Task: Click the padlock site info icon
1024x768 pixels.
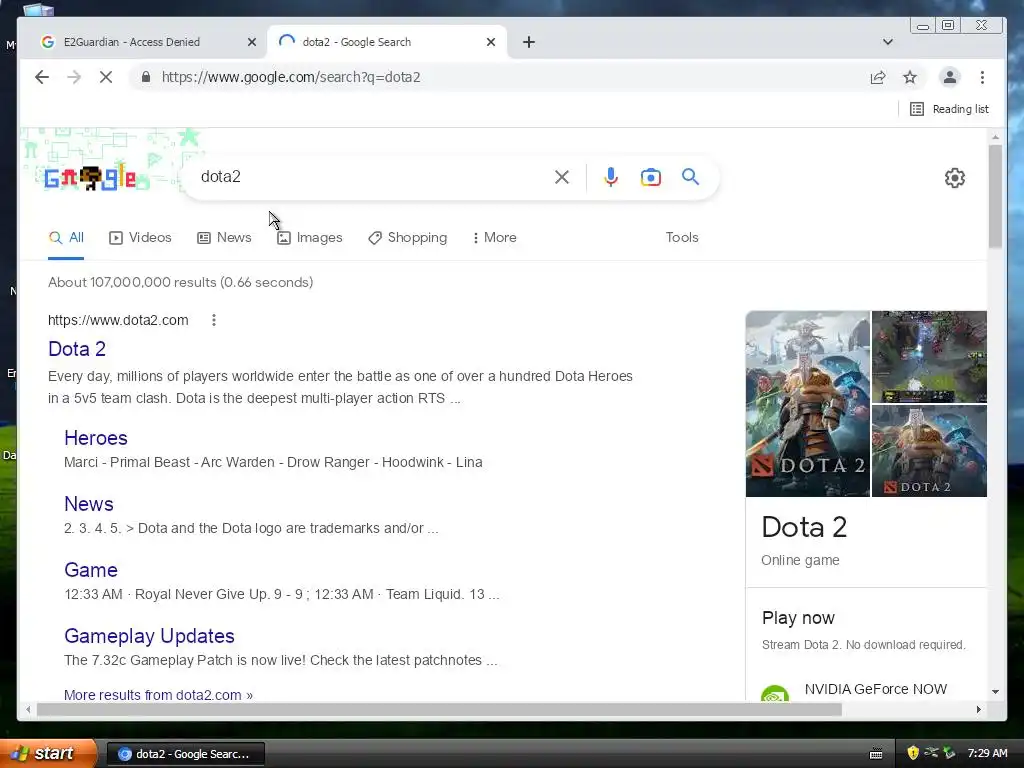Action: pyautogui.click(x=146, y=77)
